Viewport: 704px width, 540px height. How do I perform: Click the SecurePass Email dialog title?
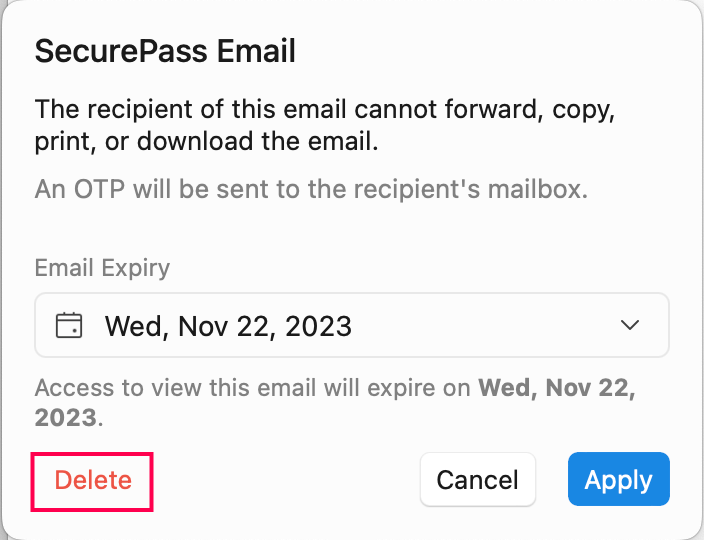[165, 51]
